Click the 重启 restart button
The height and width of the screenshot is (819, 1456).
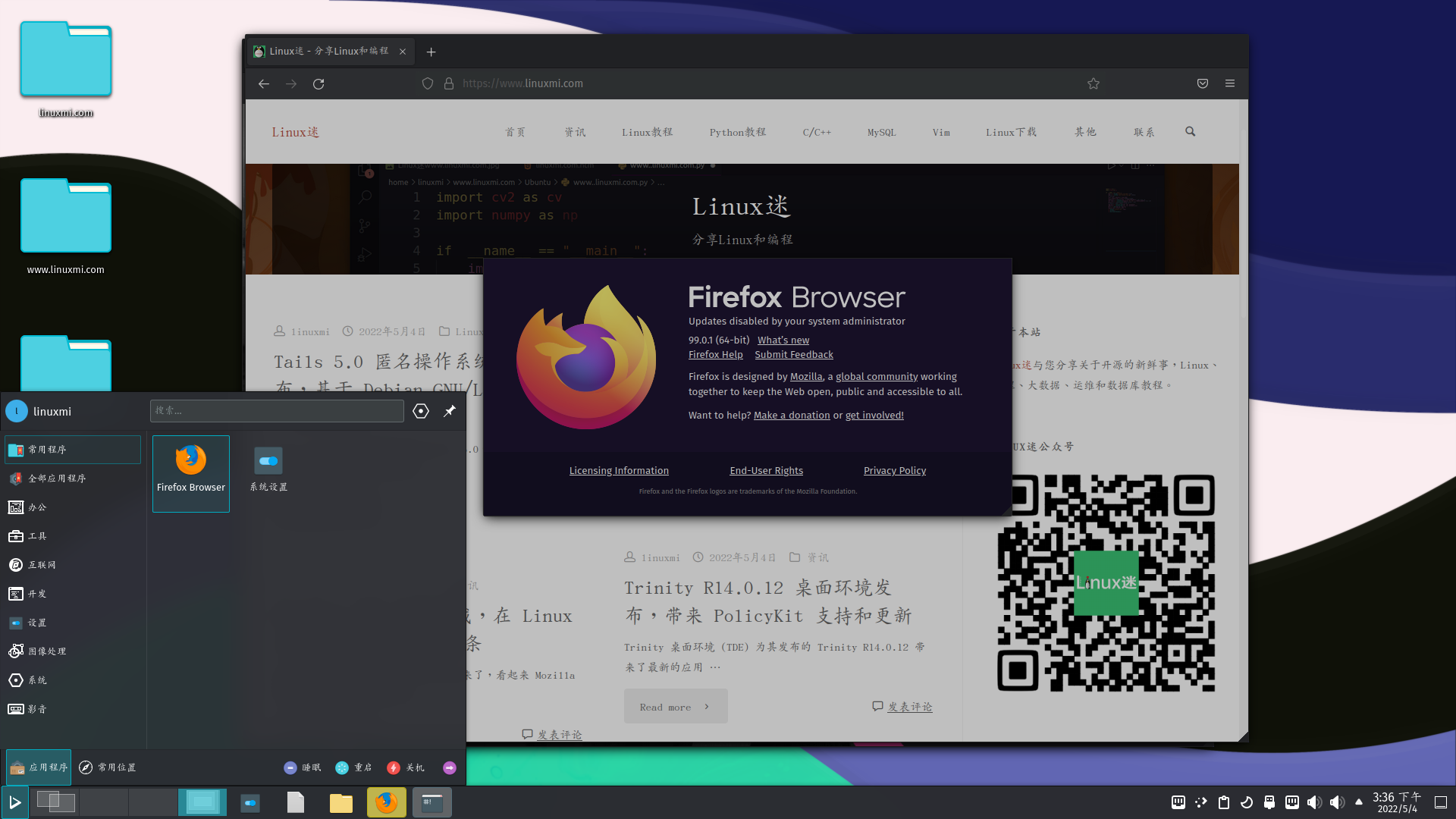point(353,767)
